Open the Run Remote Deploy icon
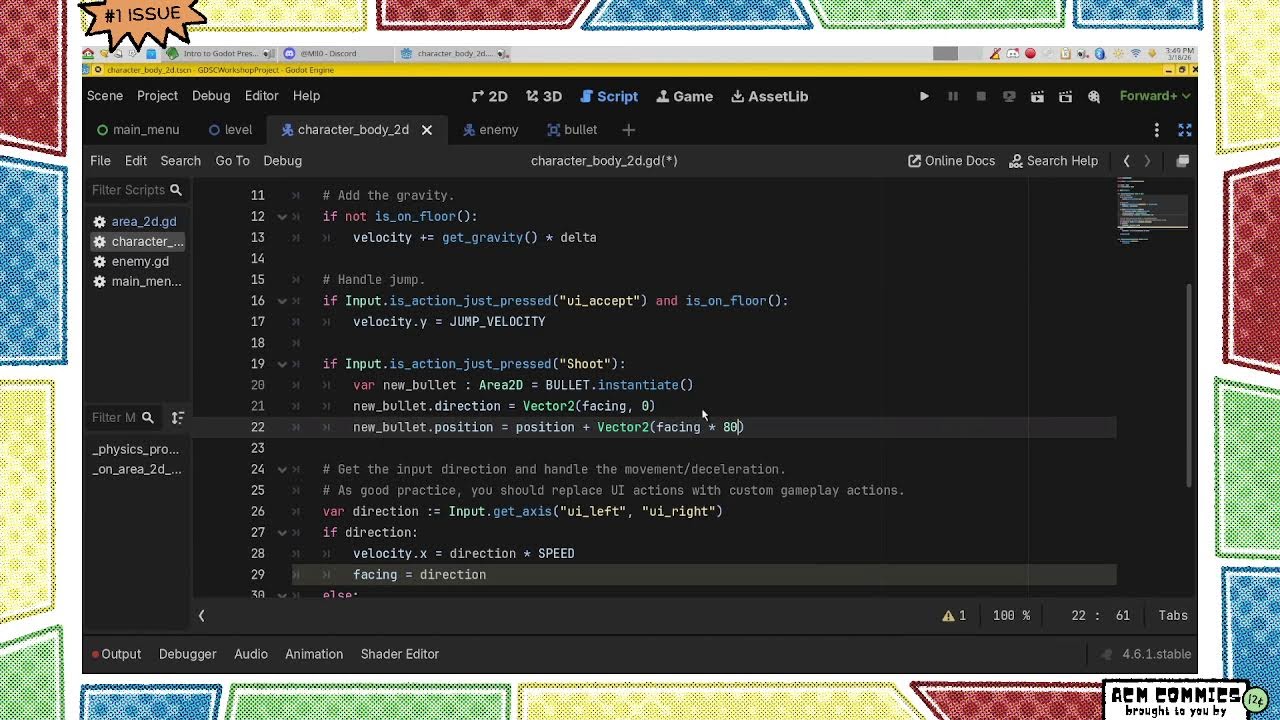Viewport: 1280px width, 720px height. click(1009, 96)
